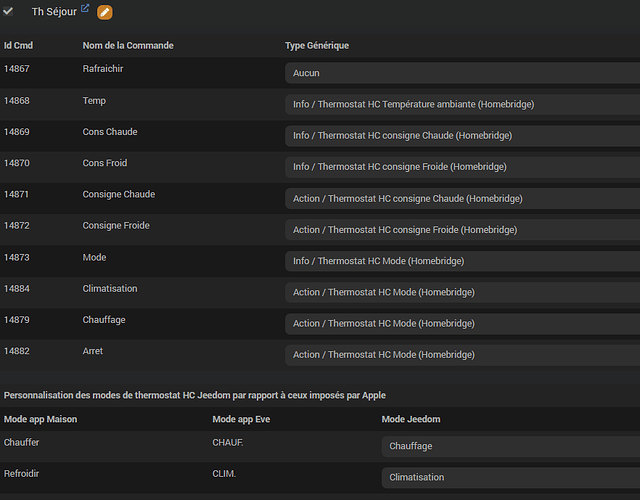Expand the generic type dropdown for Temp
The width and height of the screenshot is (640, 500).
point(462,104)
